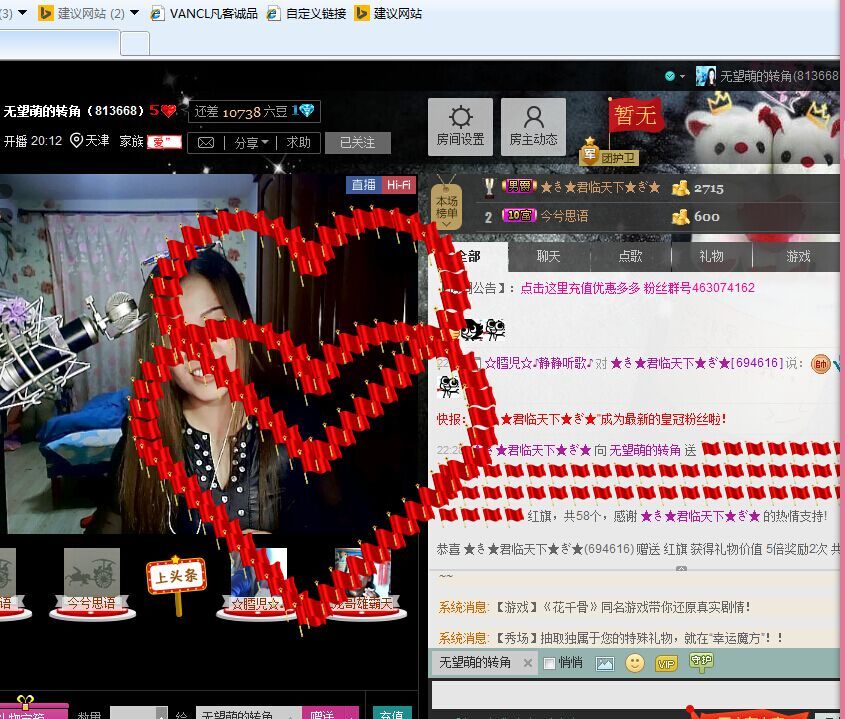Click the Hi-Fi quality label

coord(399,185)
